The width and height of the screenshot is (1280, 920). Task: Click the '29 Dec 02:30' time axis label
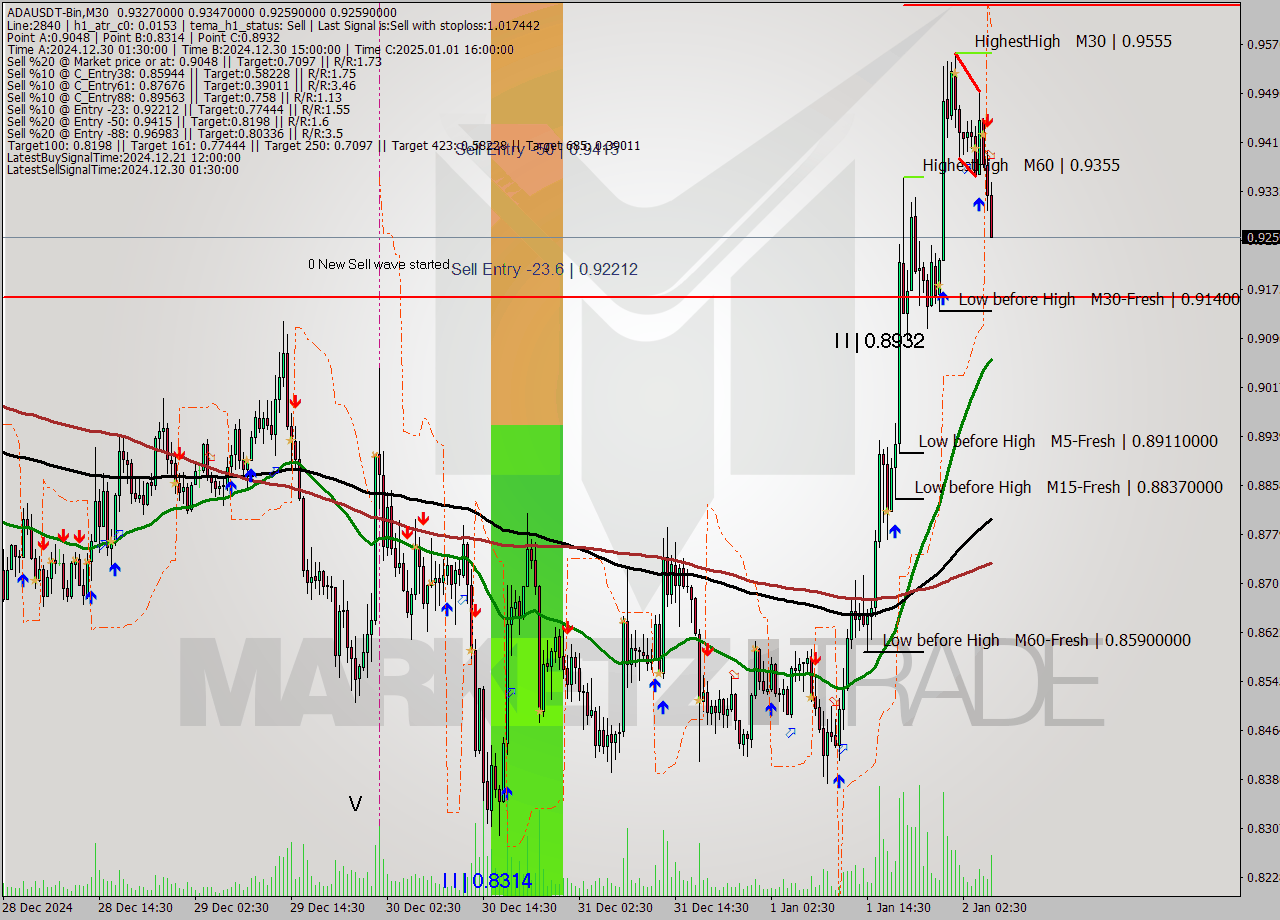tap(231, 908)
